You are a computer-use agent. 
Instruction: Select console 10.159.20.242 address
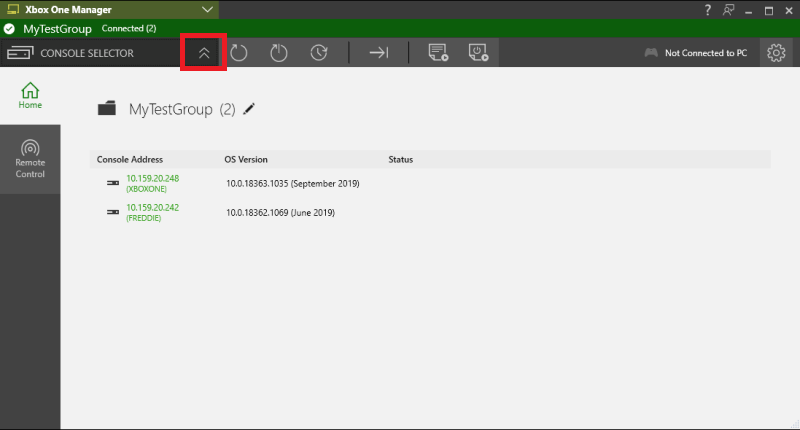pos(153,207)
